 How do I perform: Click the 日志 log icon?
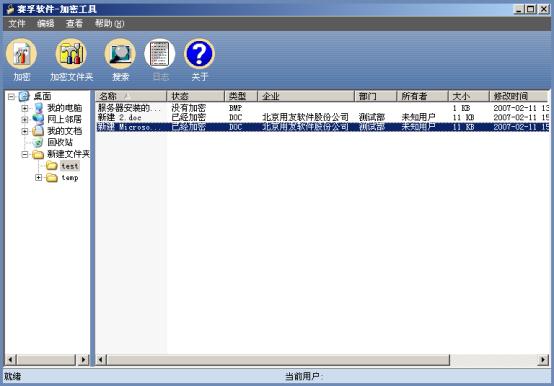click(160, 54)
